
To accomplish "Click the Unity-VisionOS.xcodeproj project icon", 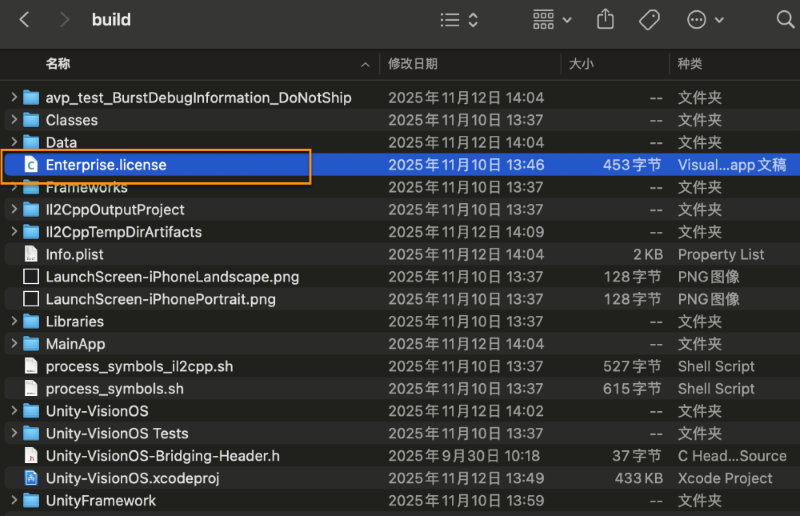I will pos(31,478).
